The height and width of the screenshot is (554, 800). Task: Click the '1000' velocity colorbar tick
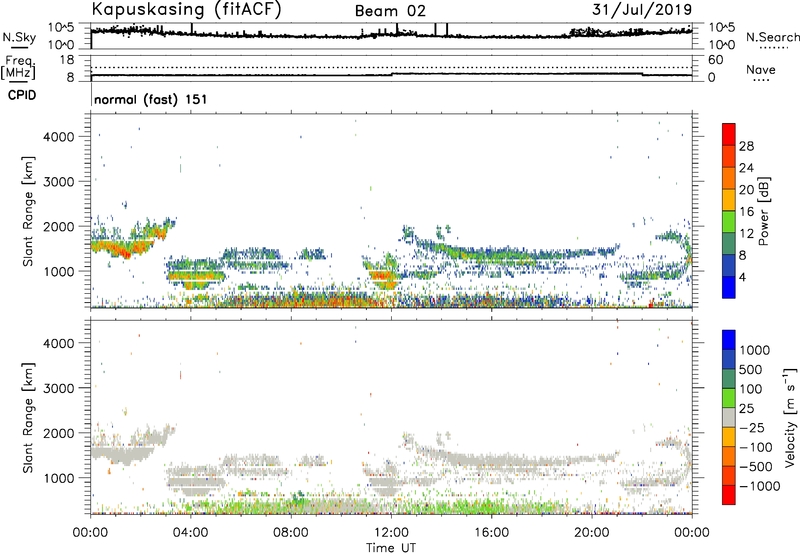[x=754, y=350]
